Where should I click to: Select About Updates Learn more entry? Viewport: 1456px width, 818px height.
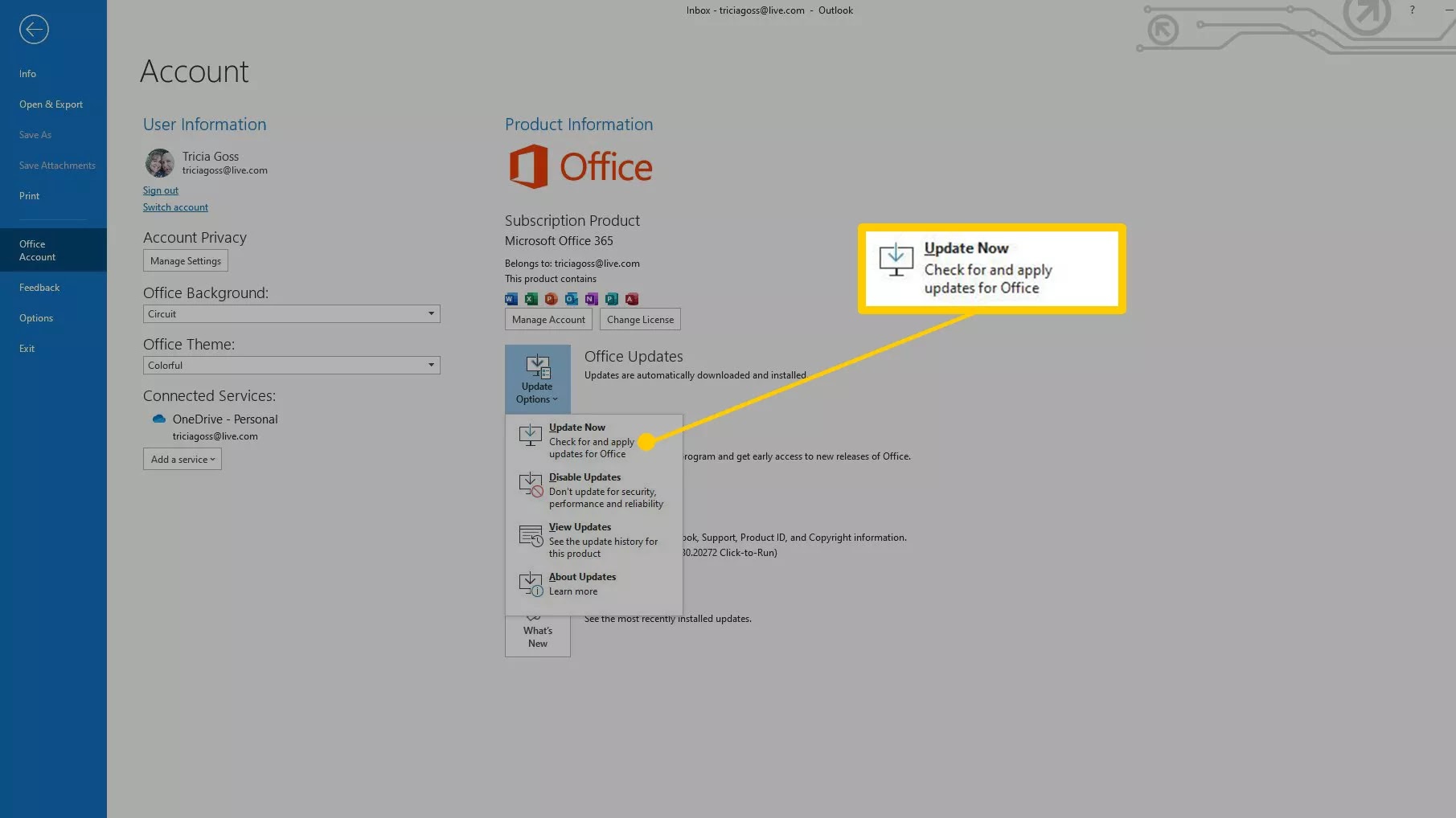(593, 584)
